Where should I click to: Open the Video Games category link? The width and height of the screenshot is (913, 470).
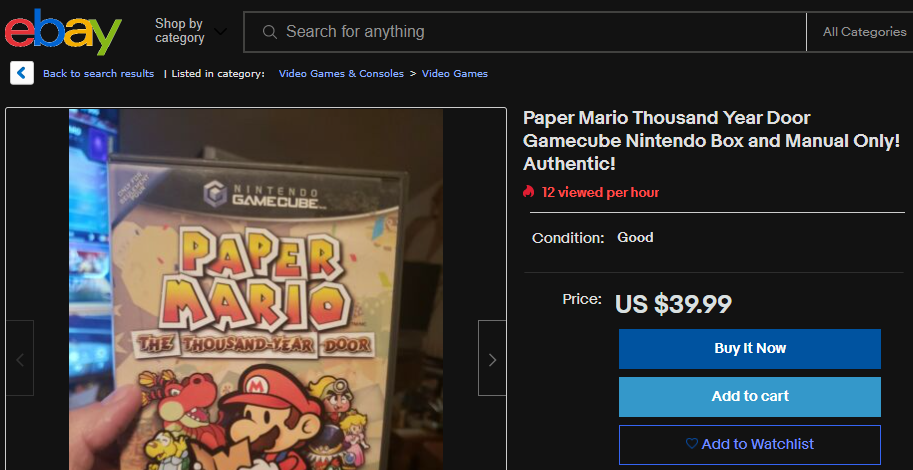[x=455, y=74]
